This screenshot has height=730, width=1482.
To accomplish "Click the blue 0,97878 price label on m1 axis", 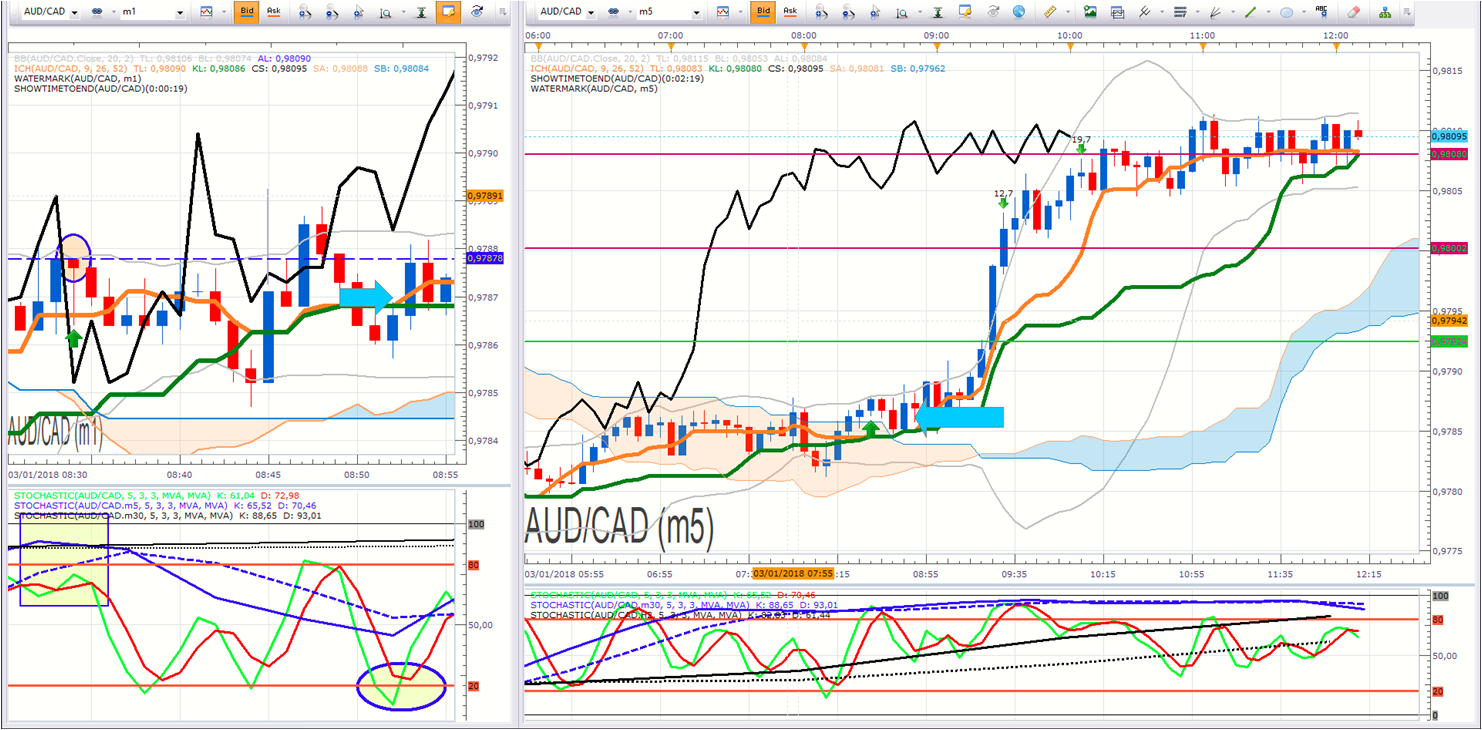I will [x=486, y=258].
